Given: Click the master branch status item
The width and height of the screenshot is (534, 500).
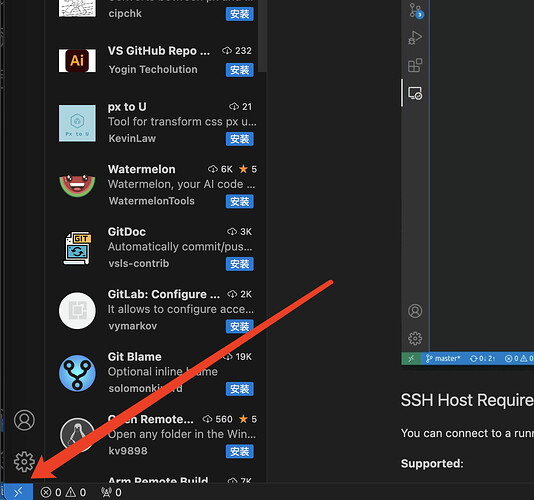Looking at the screenshot, I should click(x=443, y=358).
